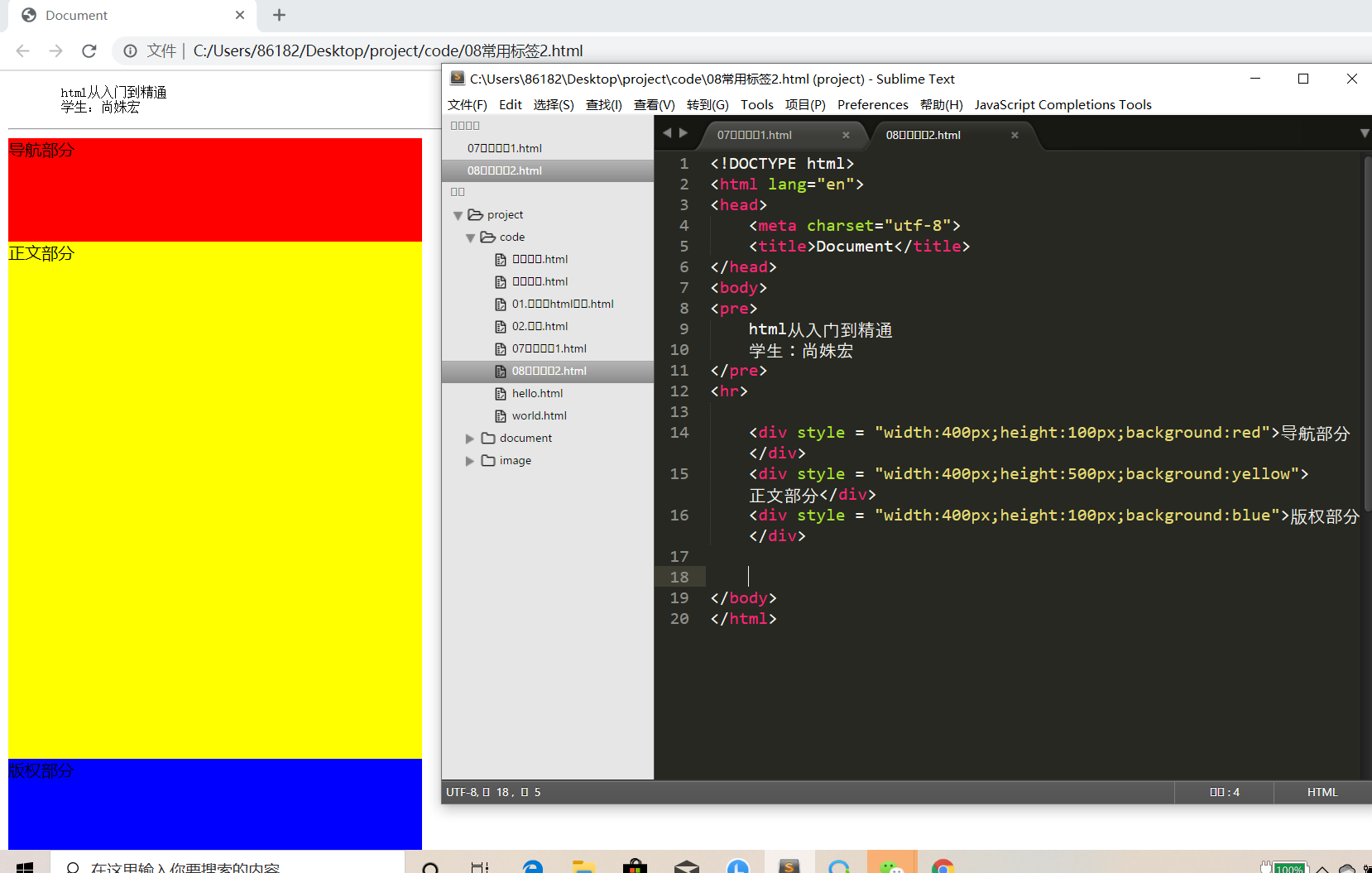Click the world.html file icon

pos(501,415)
